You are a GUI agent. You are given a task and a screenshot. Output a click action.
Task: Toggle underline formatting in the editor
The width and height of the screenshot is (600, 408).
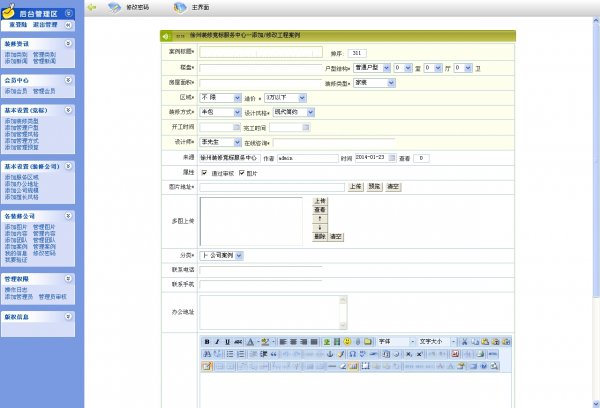227,342
